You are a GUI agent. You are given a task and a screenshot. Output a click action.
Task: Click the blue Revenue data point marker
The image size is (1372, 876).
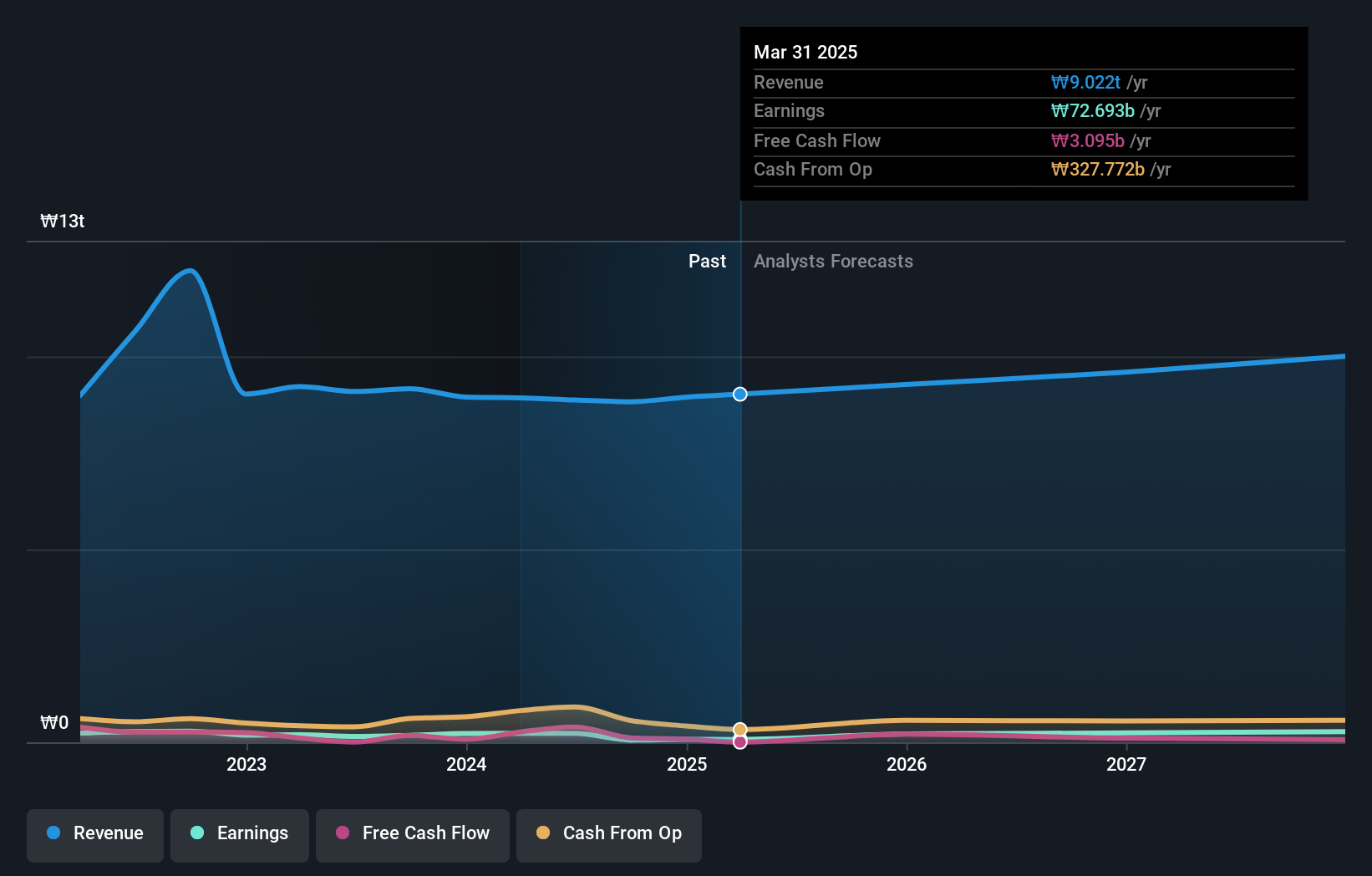coord(740,394)
